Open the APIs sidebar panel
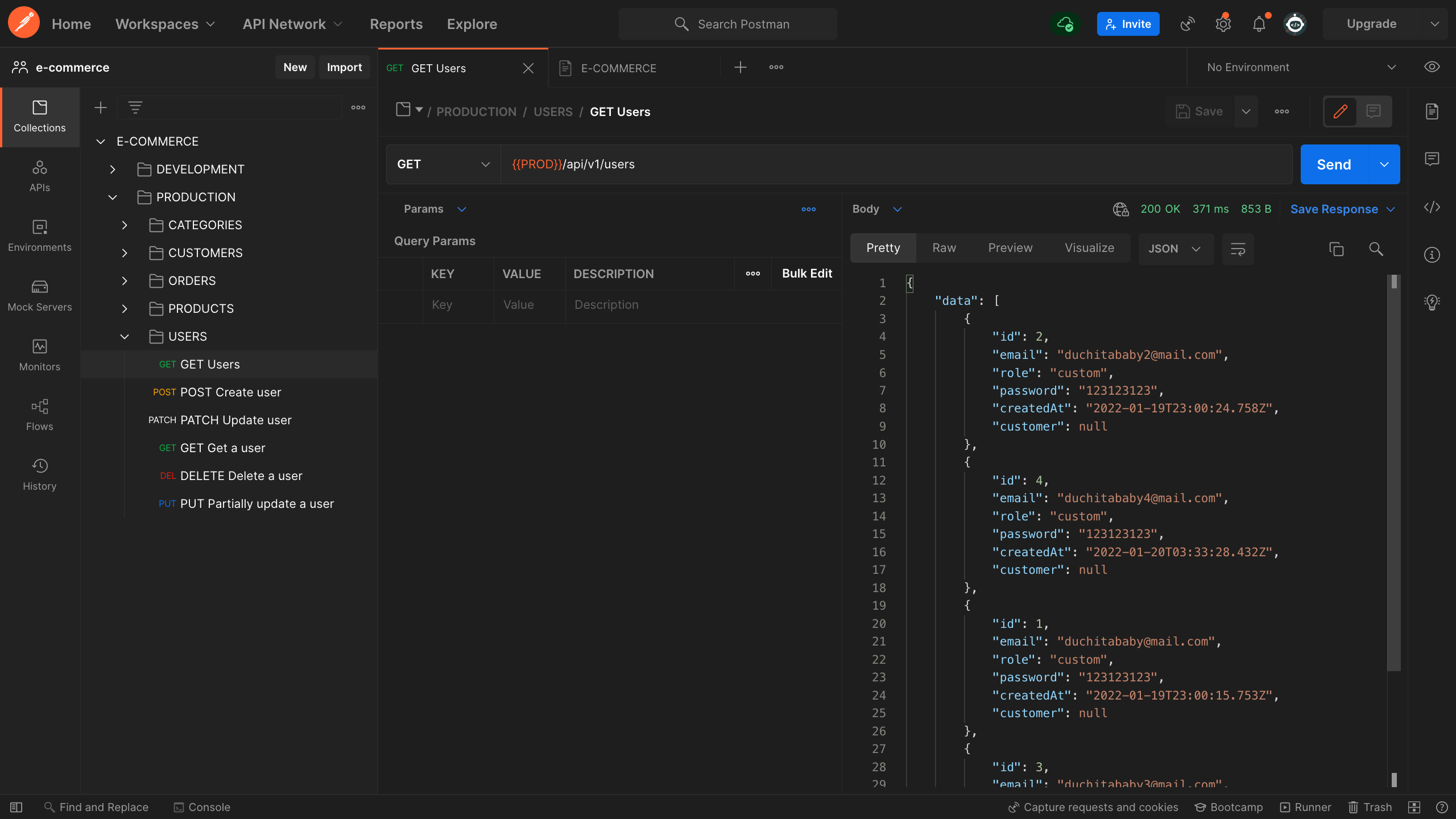Viewport: 1456px width, 819px height. 40,177
